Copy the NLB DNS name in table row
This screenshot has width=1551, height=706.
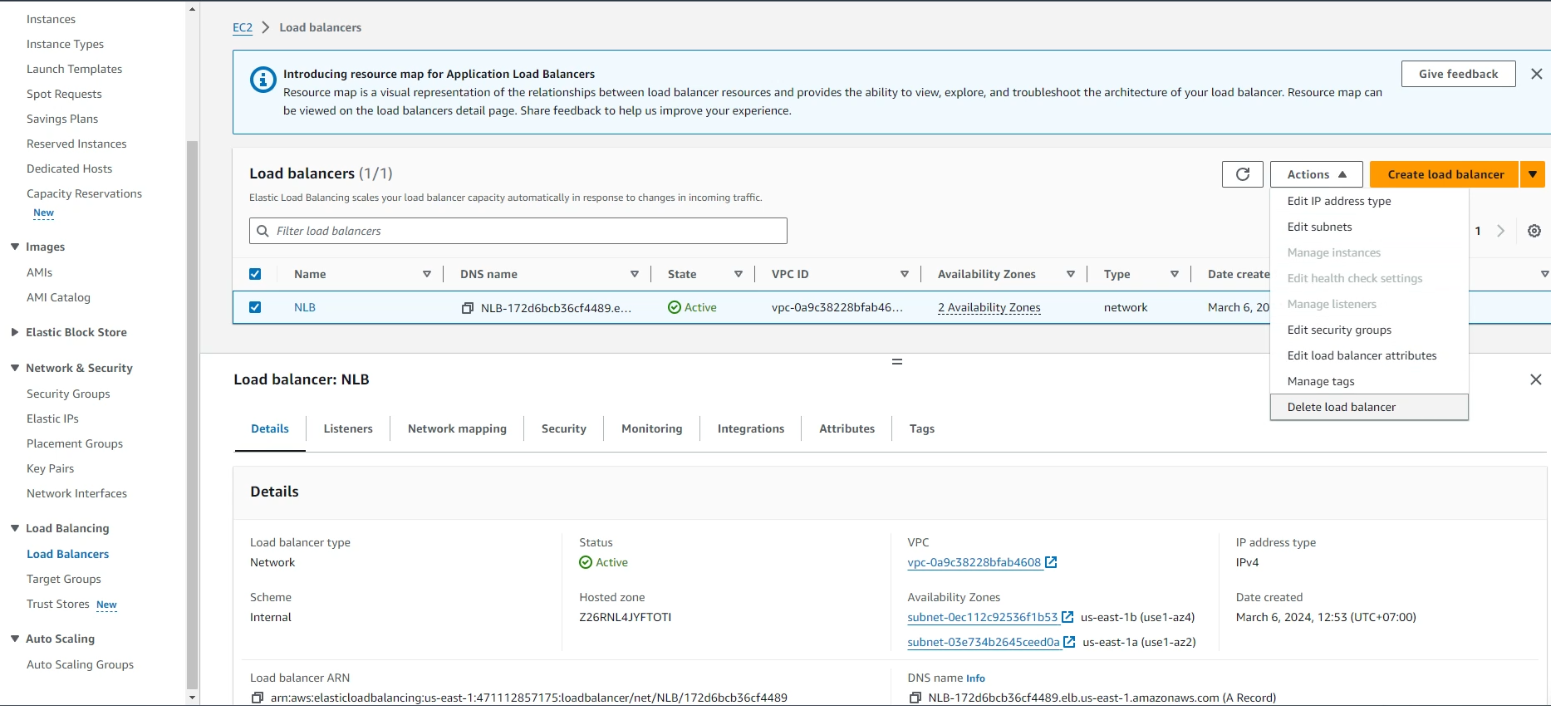click(x=467, y=308)
